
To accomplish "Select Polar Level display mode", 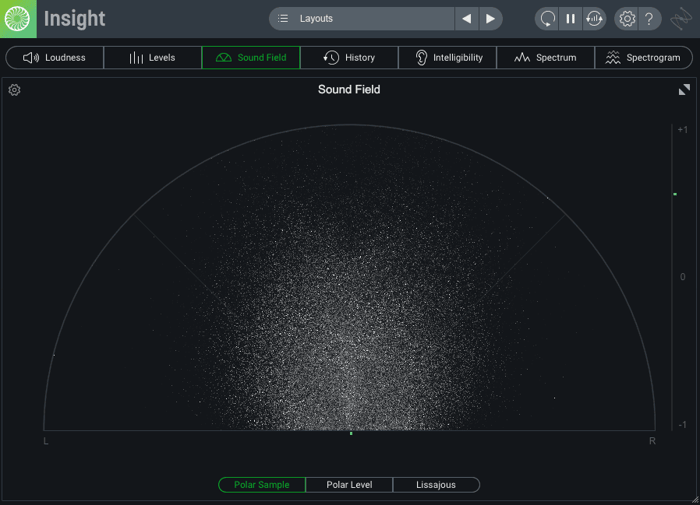I will (x=349, y=485).
